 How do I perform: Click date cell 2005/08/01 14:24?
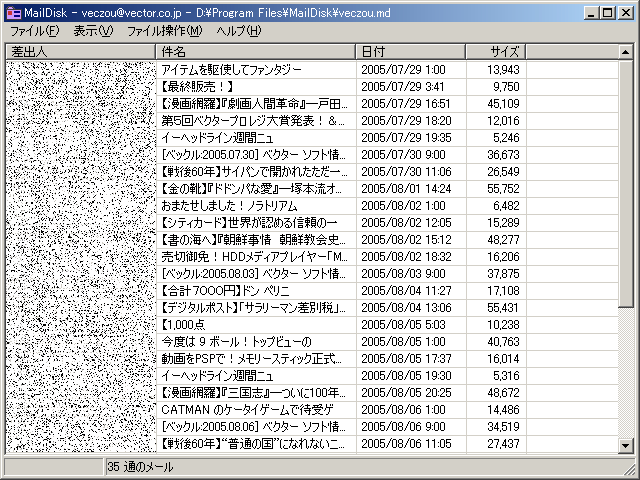[406, 189]
